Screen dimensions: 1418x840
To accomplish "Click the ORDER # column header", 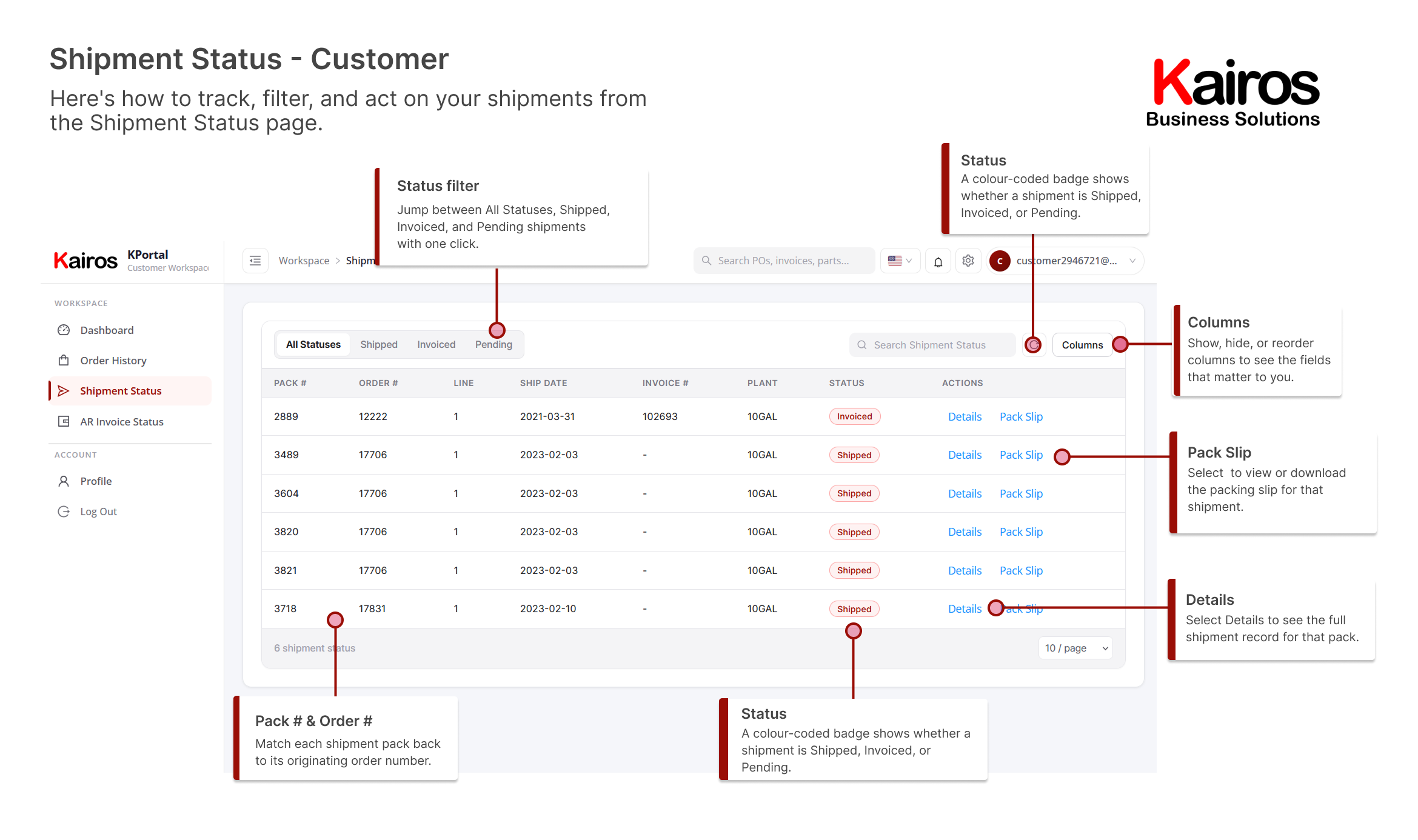I will pos(378,384).
